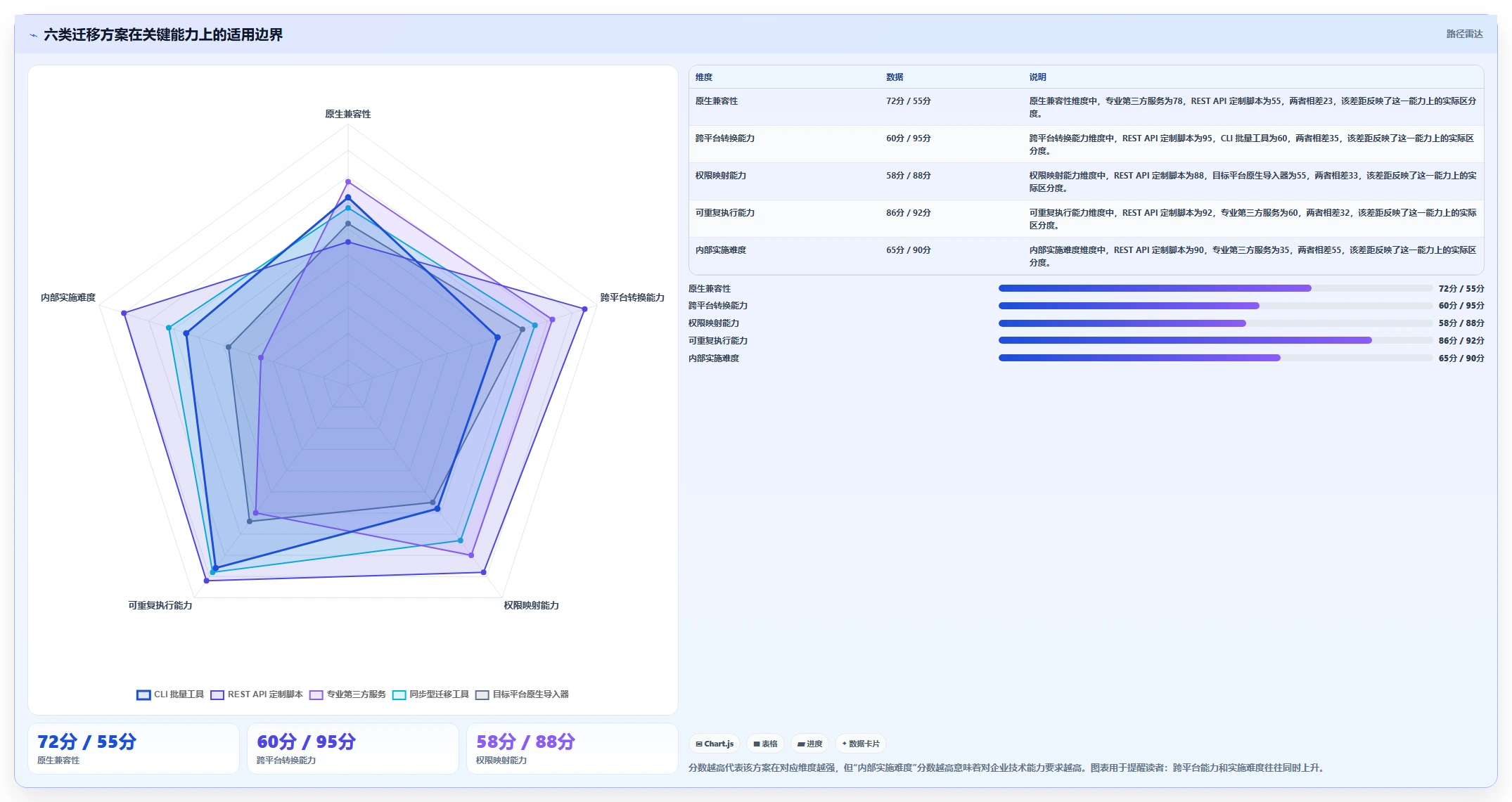Click the 原生兼容性 description cell in the table
The height and width of the screenshot is (802, 1512).
[1252, 107]
